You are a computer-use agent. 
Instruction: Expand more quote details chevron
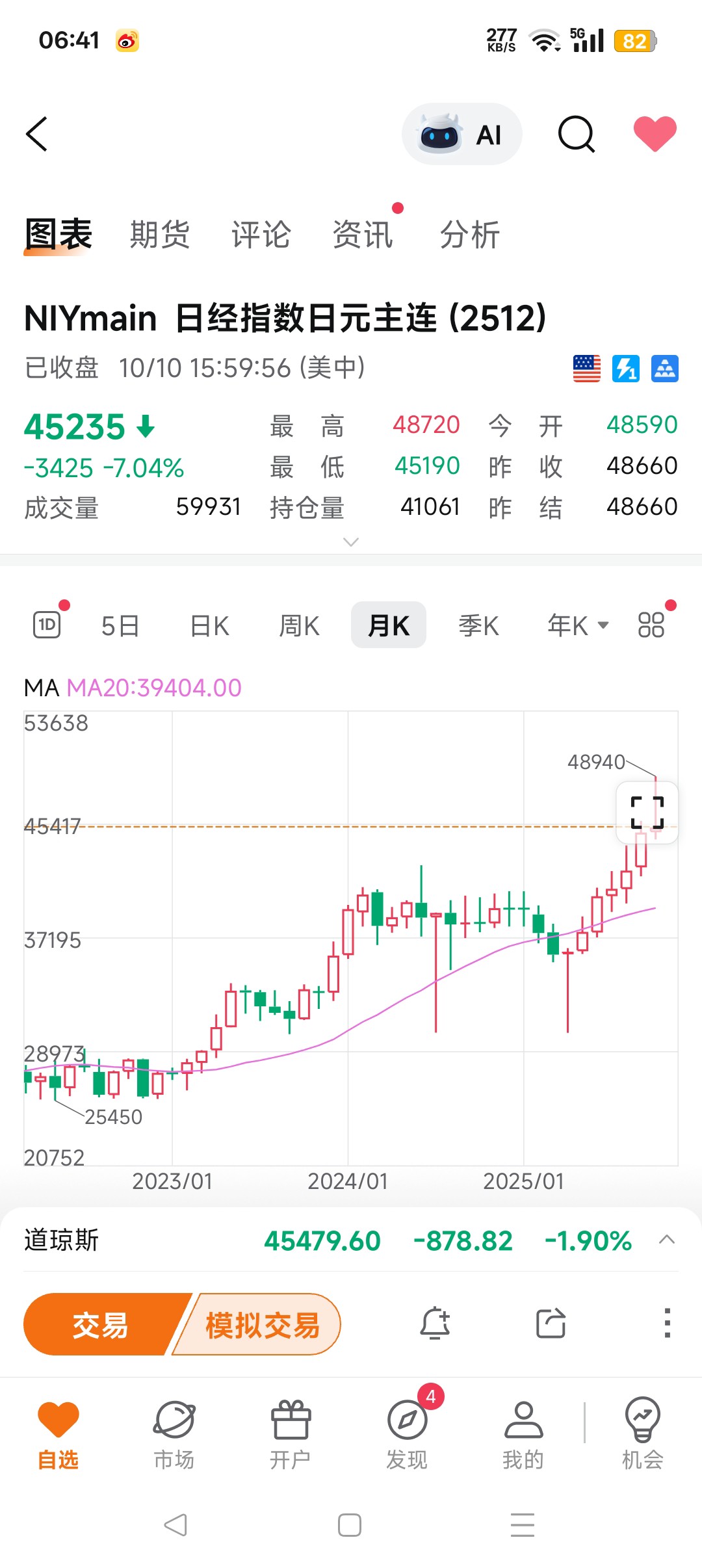coord(351,542)
